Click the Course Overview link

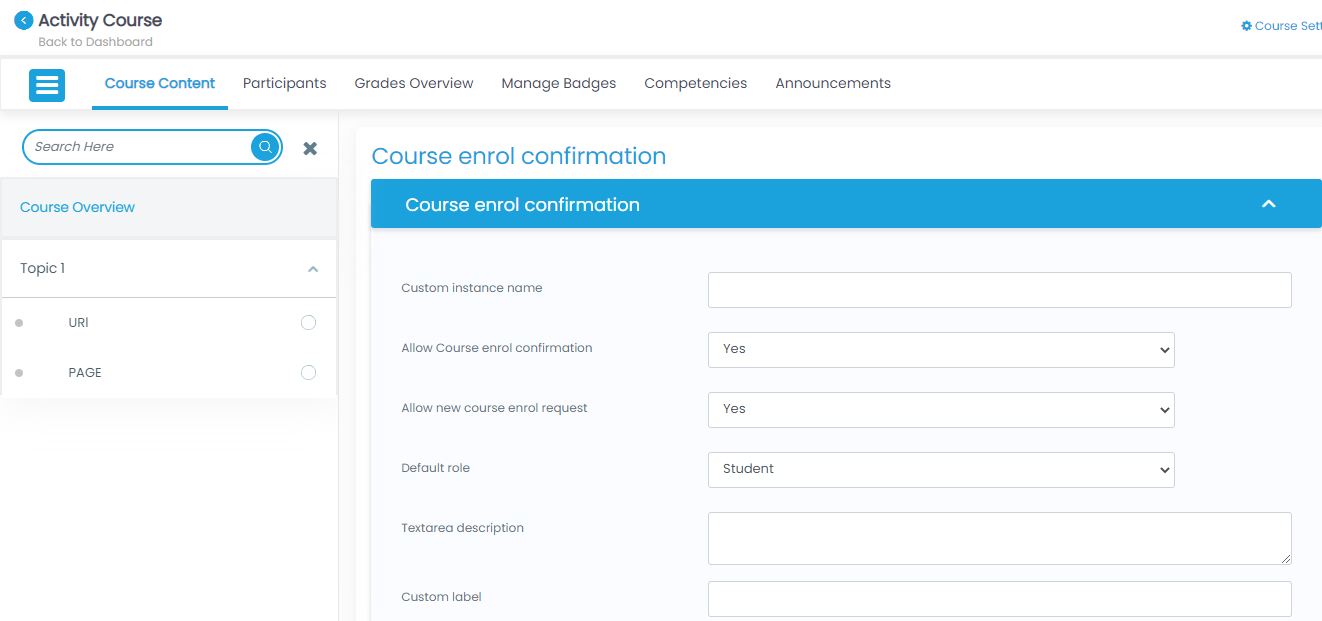[77, 208]
